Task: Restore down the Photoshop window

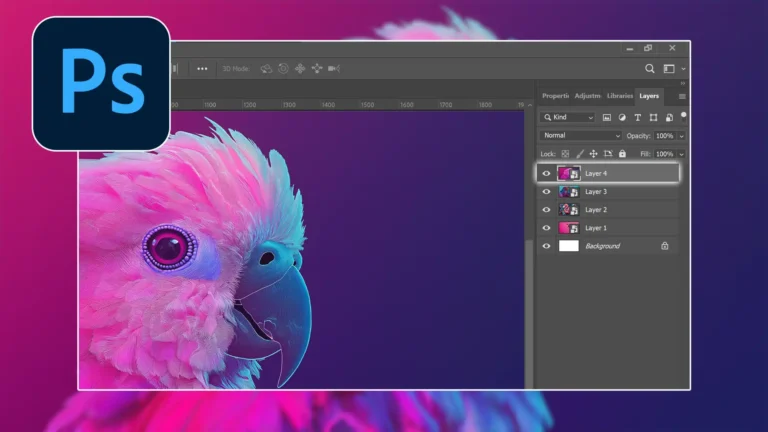Action: click(x=648, y=48)
